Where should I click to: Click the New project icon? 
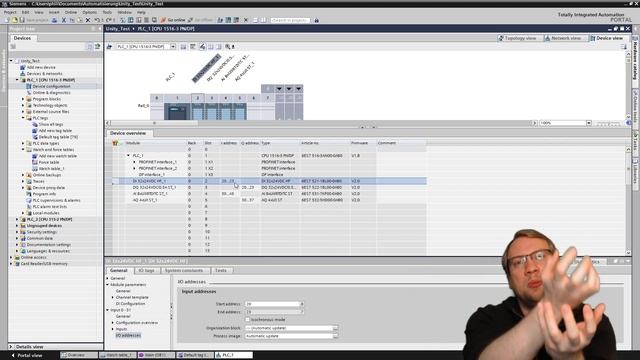click(x=7, y=20)
